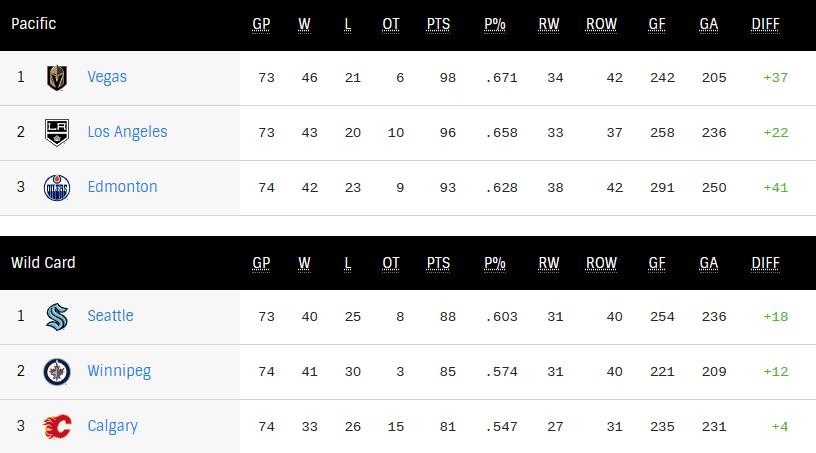Click OT header in Wild Card table
Viewport: 816px width, 453px height.
(x=391, y=263)
